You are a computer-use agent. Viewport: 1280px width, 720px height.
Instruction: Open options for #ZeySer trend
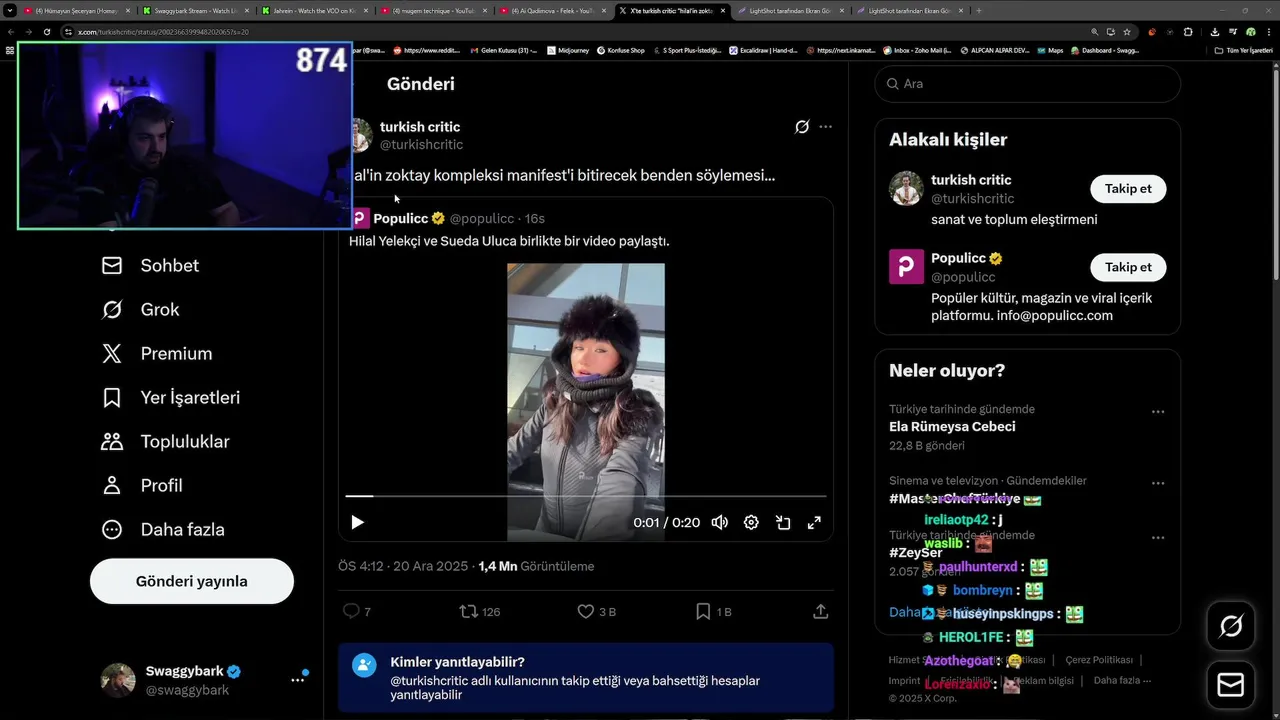pos(1157,538)
